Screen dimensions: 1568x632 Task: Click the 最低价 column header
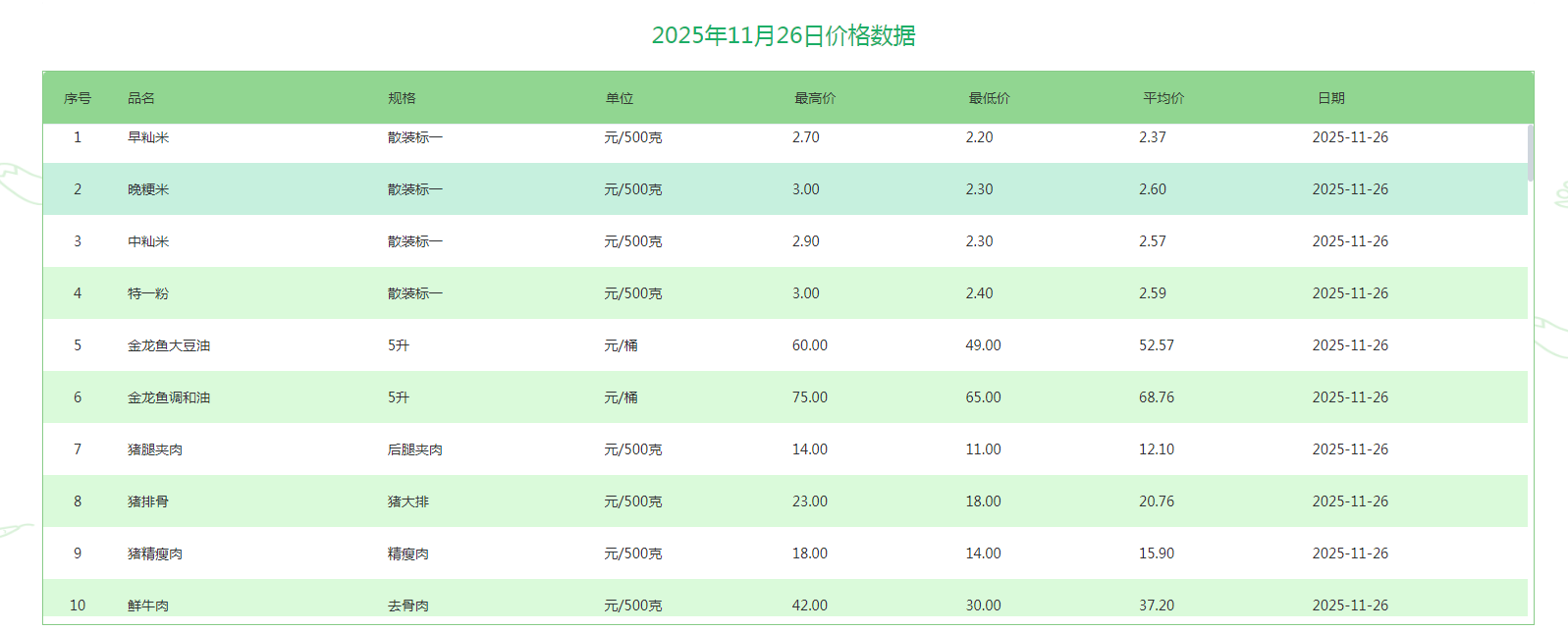click(989, 98)
